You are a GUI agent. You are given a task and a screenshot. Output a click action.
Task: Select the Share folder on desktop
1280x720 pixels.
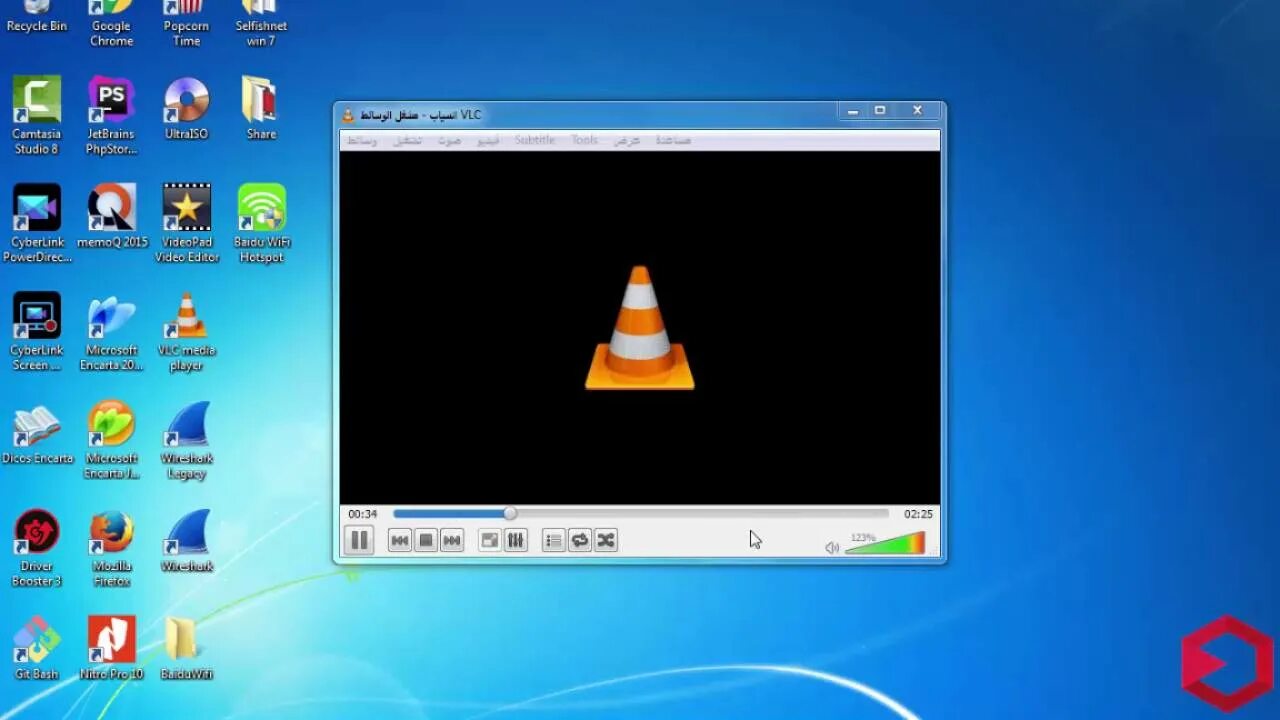coord(261,108)
